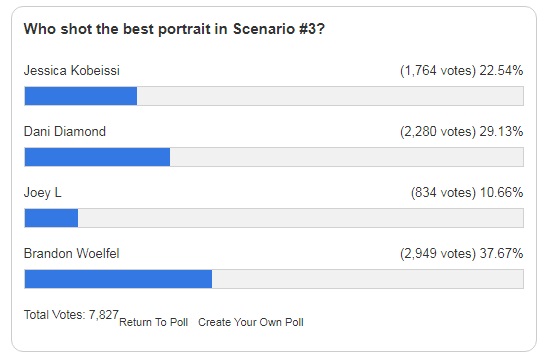
Task: Select the Jessica Kobeissi name label
Action: pyautogui.click(x=72, y=70)
